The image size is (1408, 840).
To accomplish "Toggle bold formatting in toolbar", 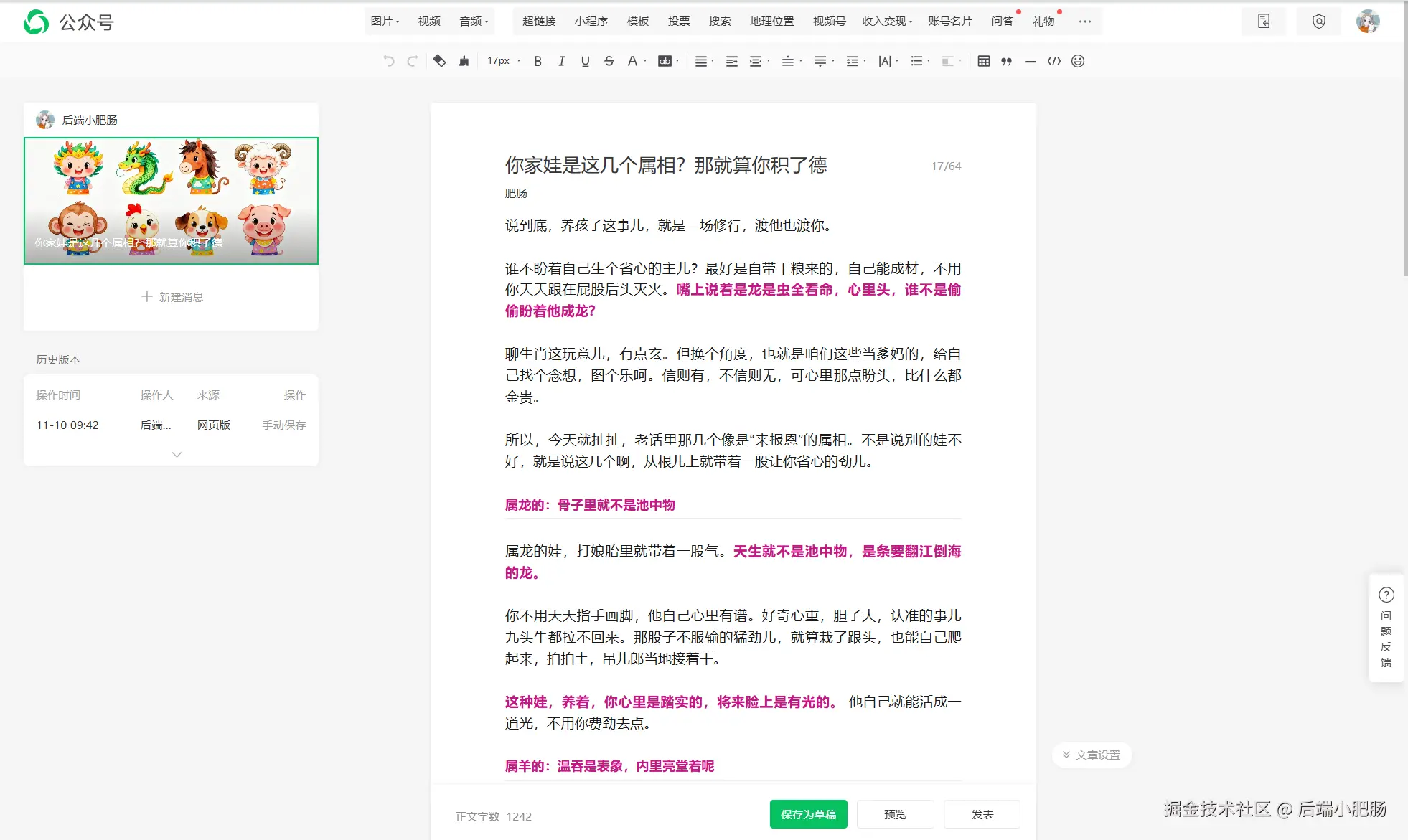I will click(538, 62).
